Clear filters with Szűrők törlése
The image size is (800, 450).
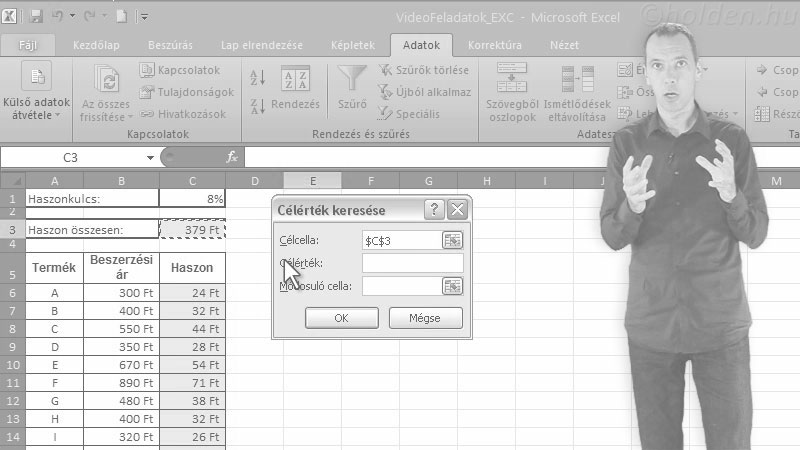(423, 70)
